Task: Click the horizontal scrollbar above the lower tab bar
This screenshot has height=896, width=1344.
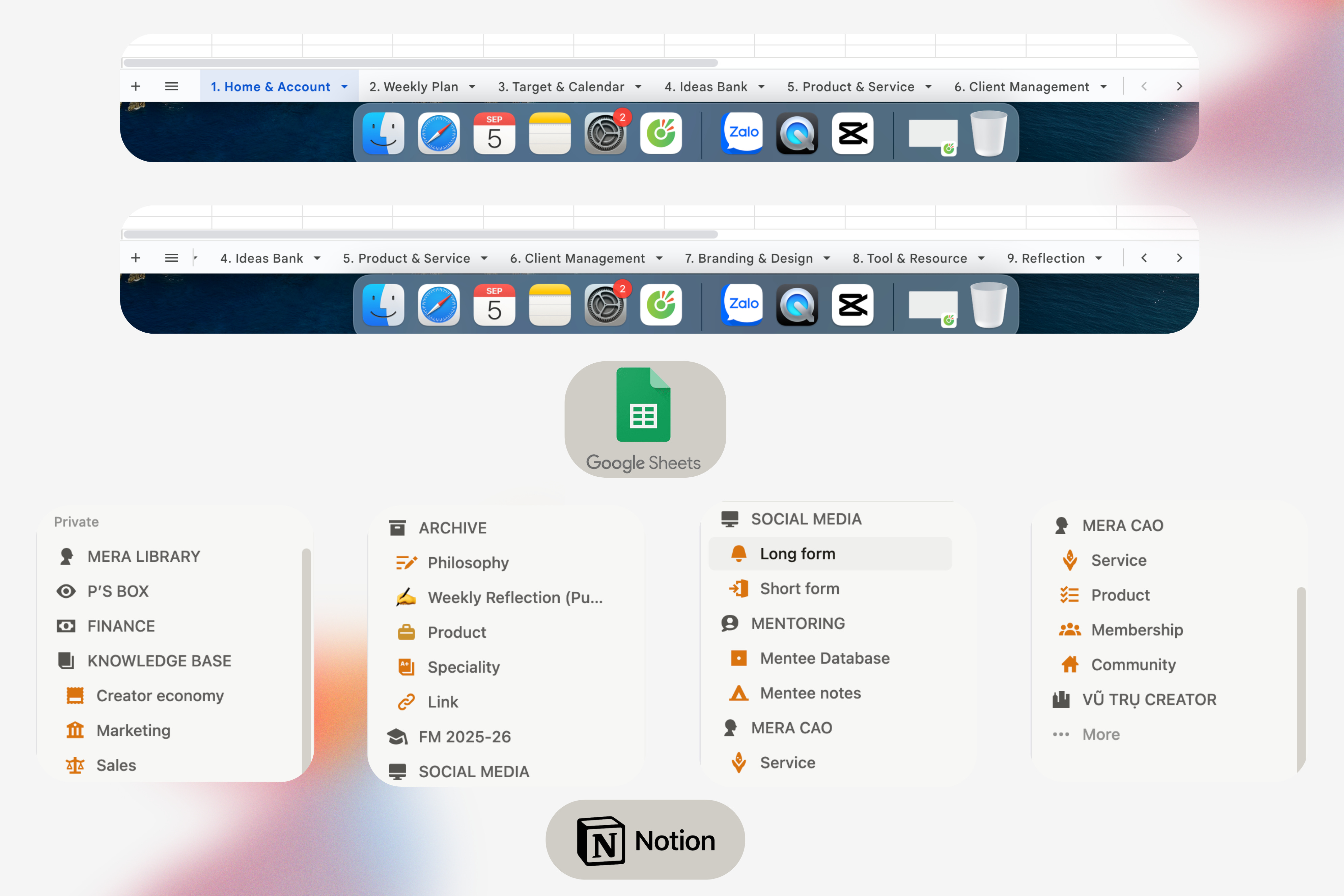Action: click(421, 234)
